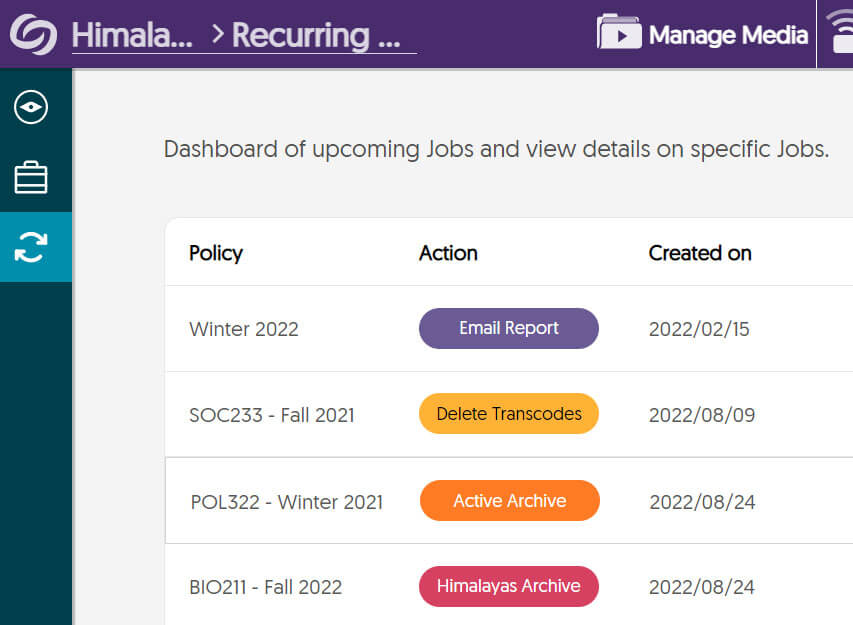Select the BIO211 - Fall 2022 policy

click(x=265, y=587)
